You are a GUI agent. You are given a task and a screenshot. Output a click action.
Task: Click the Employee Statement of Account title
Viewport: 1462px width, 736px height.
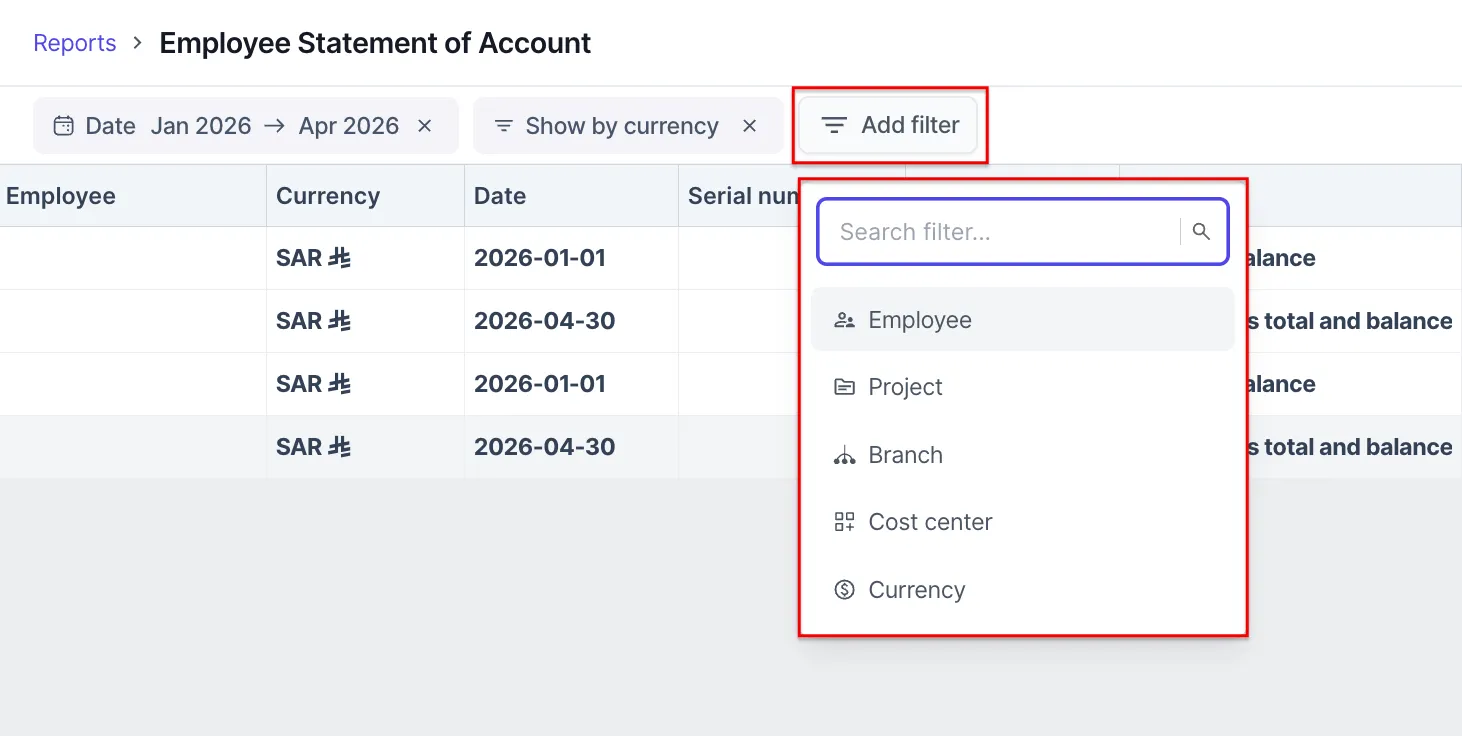tap(375, 42)
